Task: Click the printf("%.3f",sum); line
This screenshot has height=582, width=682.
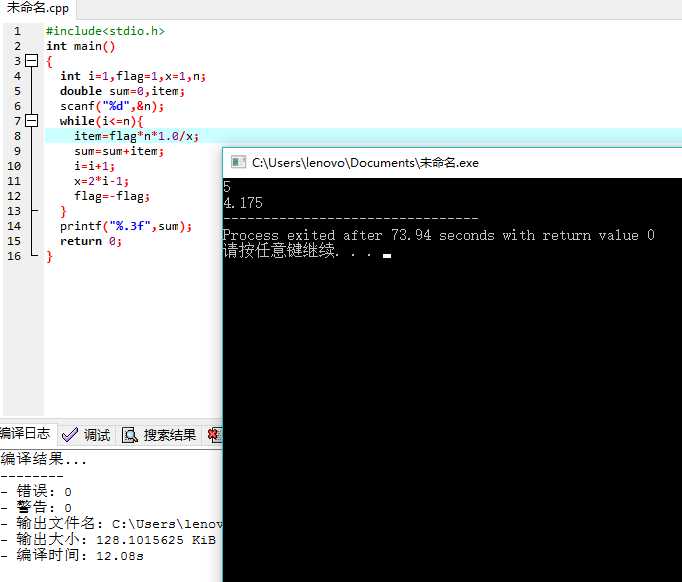Action: pyautogui.click(x=126, y=226)
